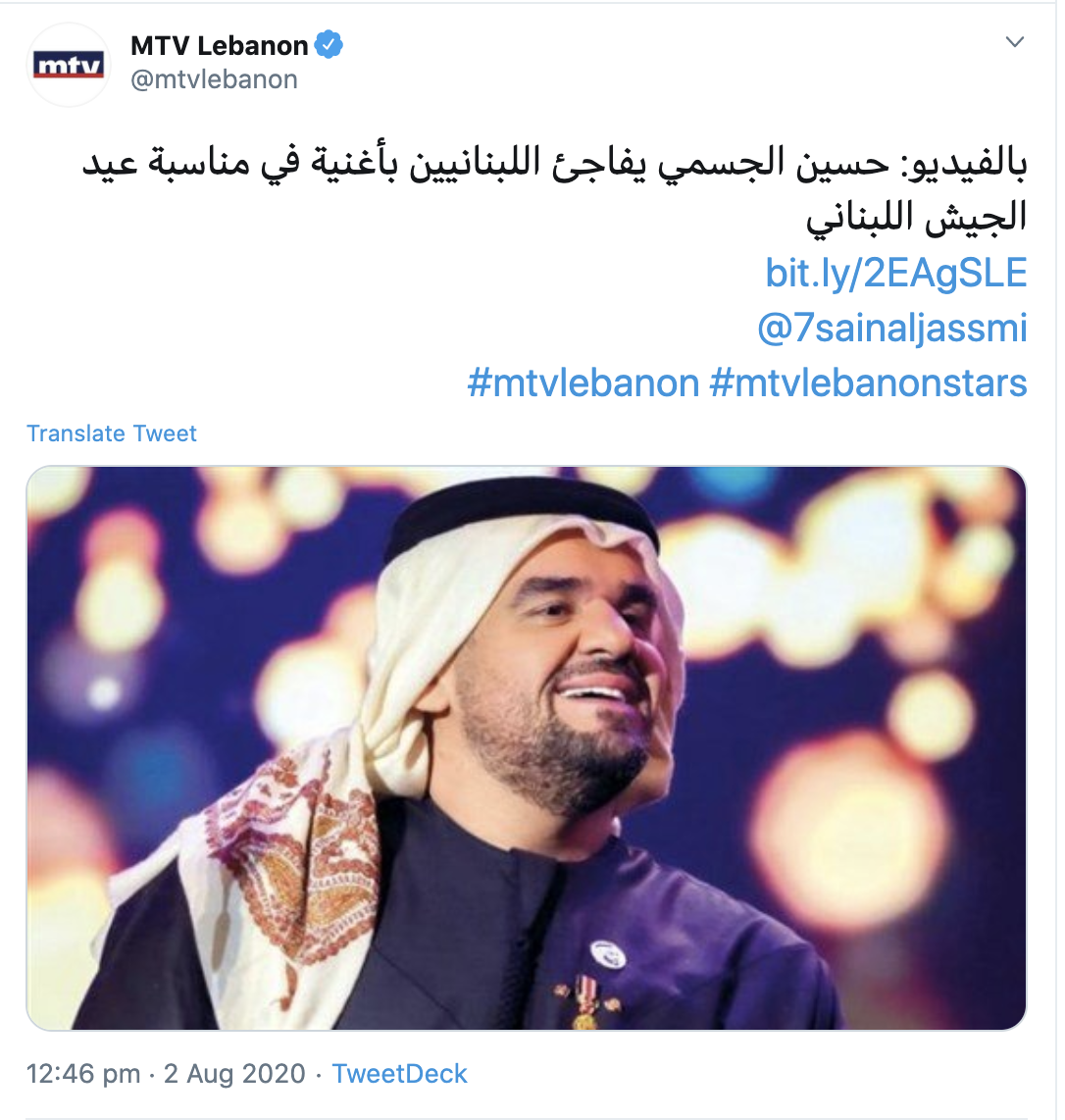Open the singer photo in tweet

(527, 748)
